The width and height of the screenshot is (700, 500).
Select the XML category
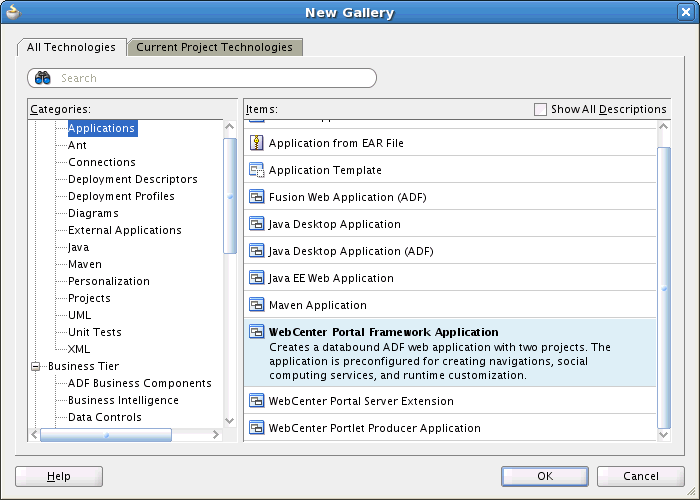79,349
